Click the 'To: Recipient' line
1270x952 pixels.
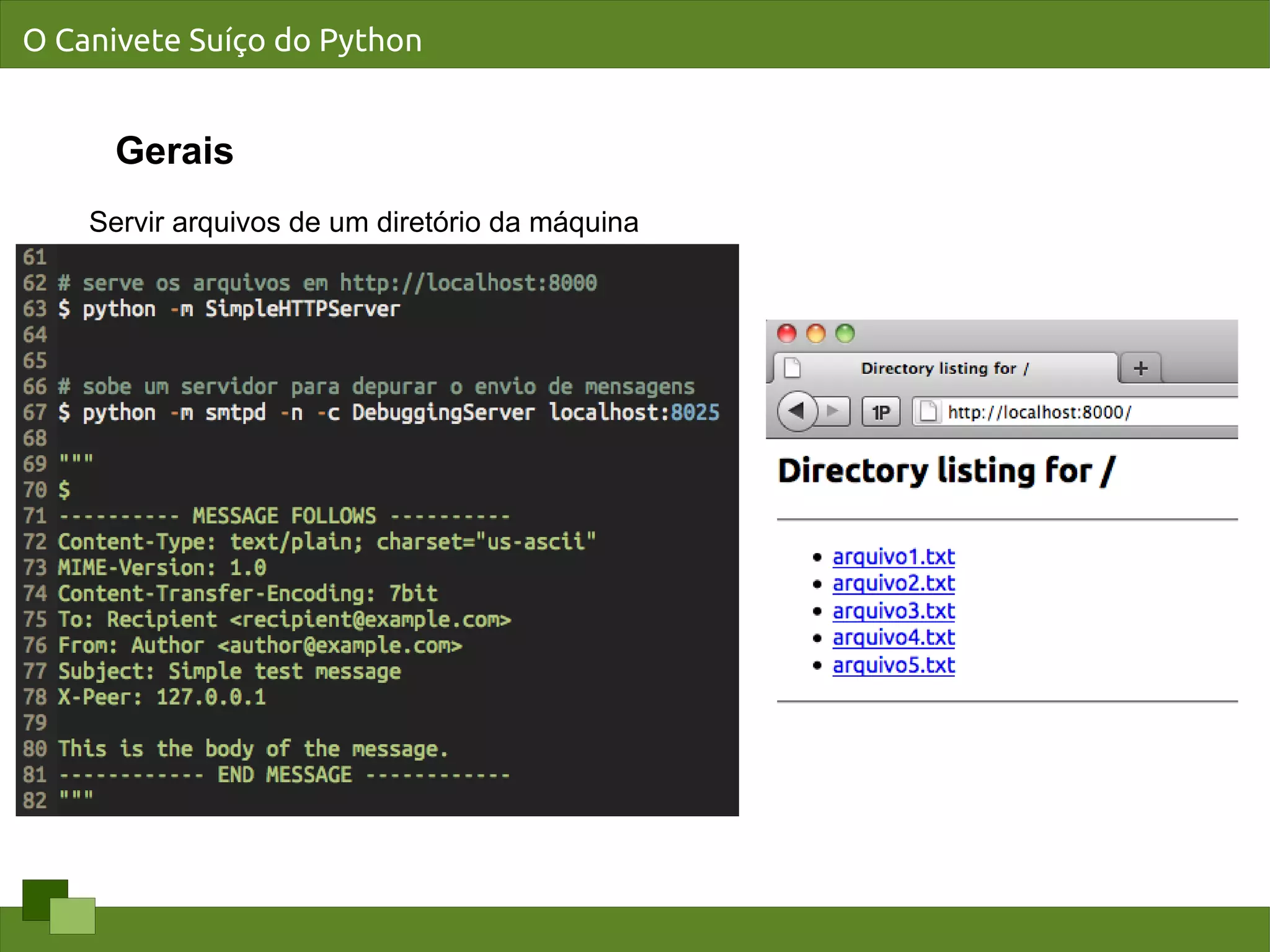[285, 620]
